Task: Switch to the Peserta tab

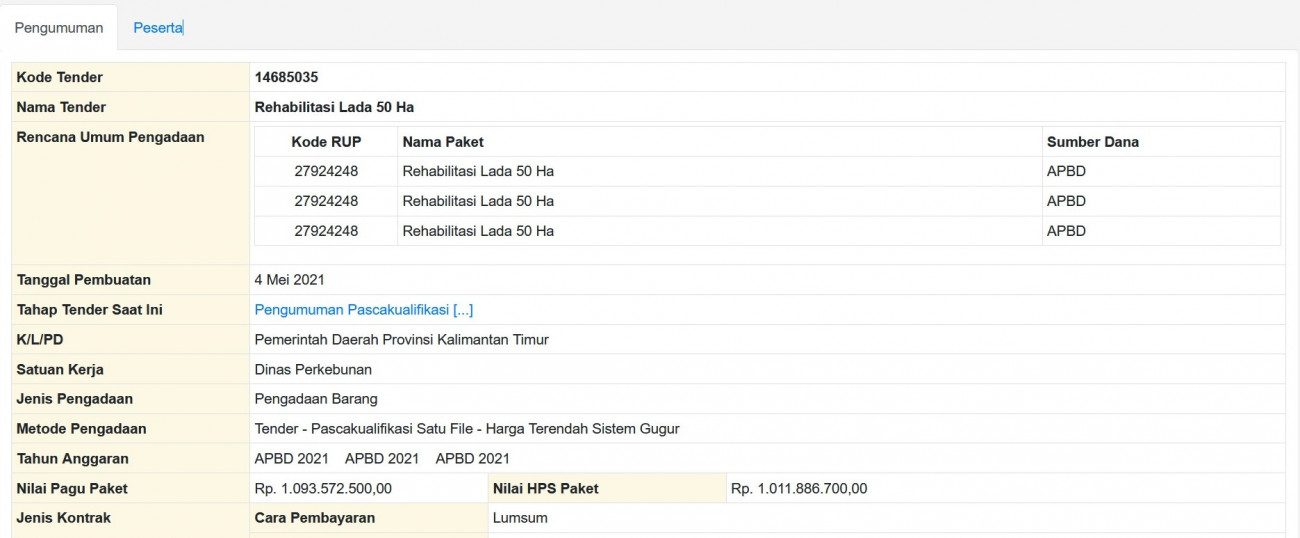Action: pyautogui.click(x=157, y=28)
